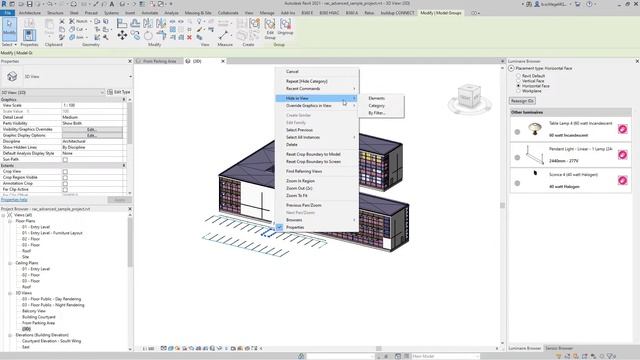The width and height of the screenshot is (640, 360).
Task: Open 01 - Entry Level - Furniture Layout view
Action: 52,233
